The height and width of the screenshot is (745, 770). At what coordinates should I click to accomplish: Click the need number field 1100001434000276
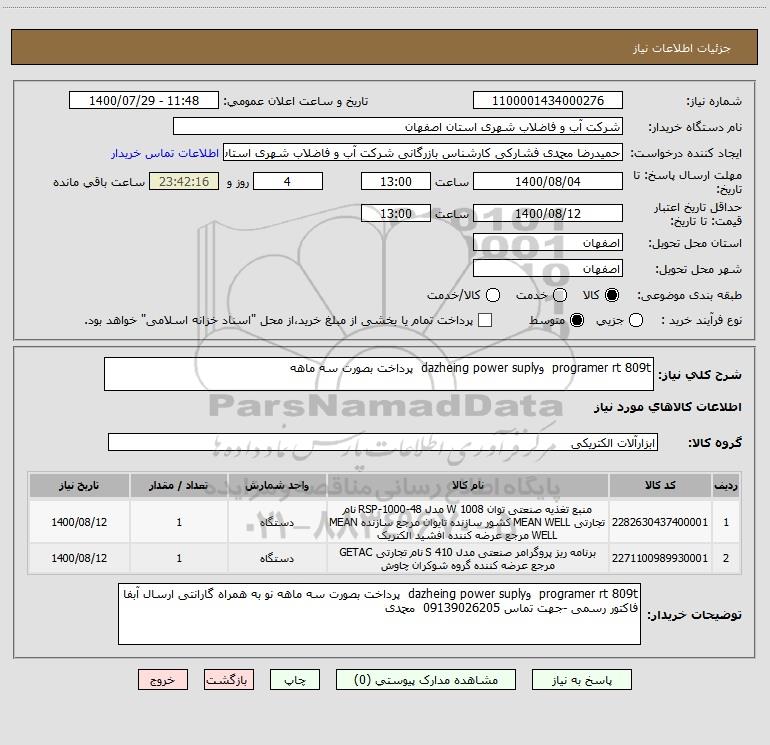[x=548, y=100]
